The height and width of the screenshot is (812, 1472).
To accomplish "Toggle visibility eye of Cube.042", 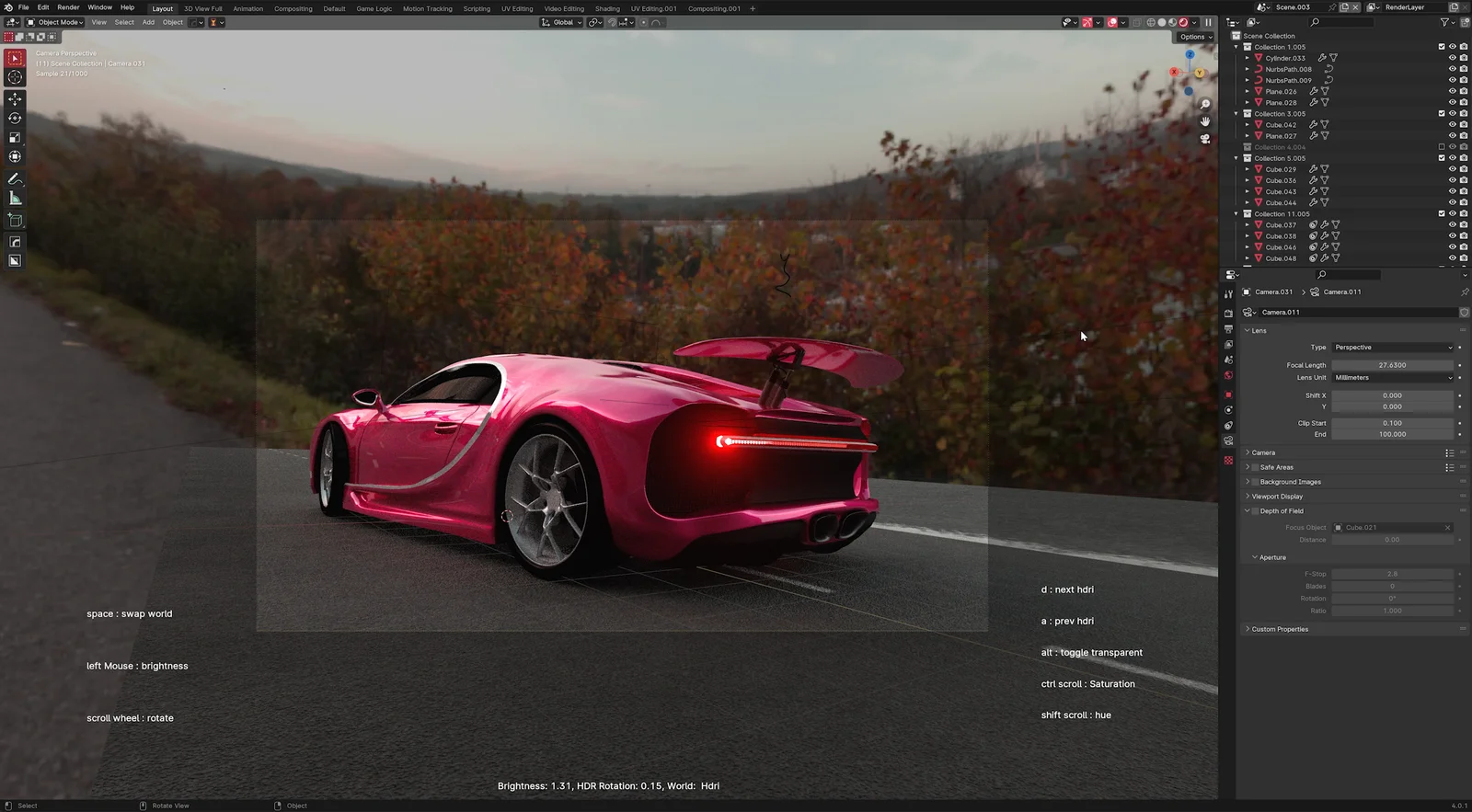I will 1453,125.
